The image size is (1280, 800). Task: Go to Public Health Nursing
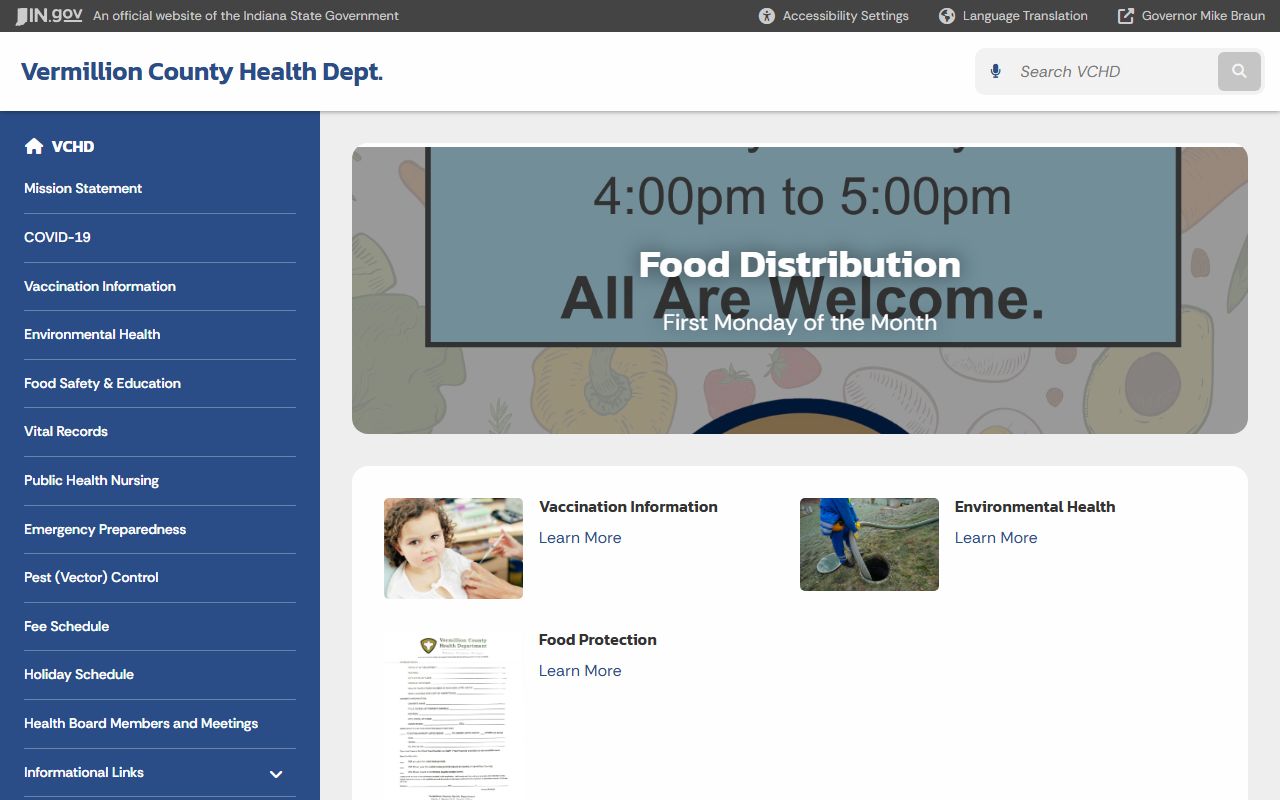(x=91, y=480)
